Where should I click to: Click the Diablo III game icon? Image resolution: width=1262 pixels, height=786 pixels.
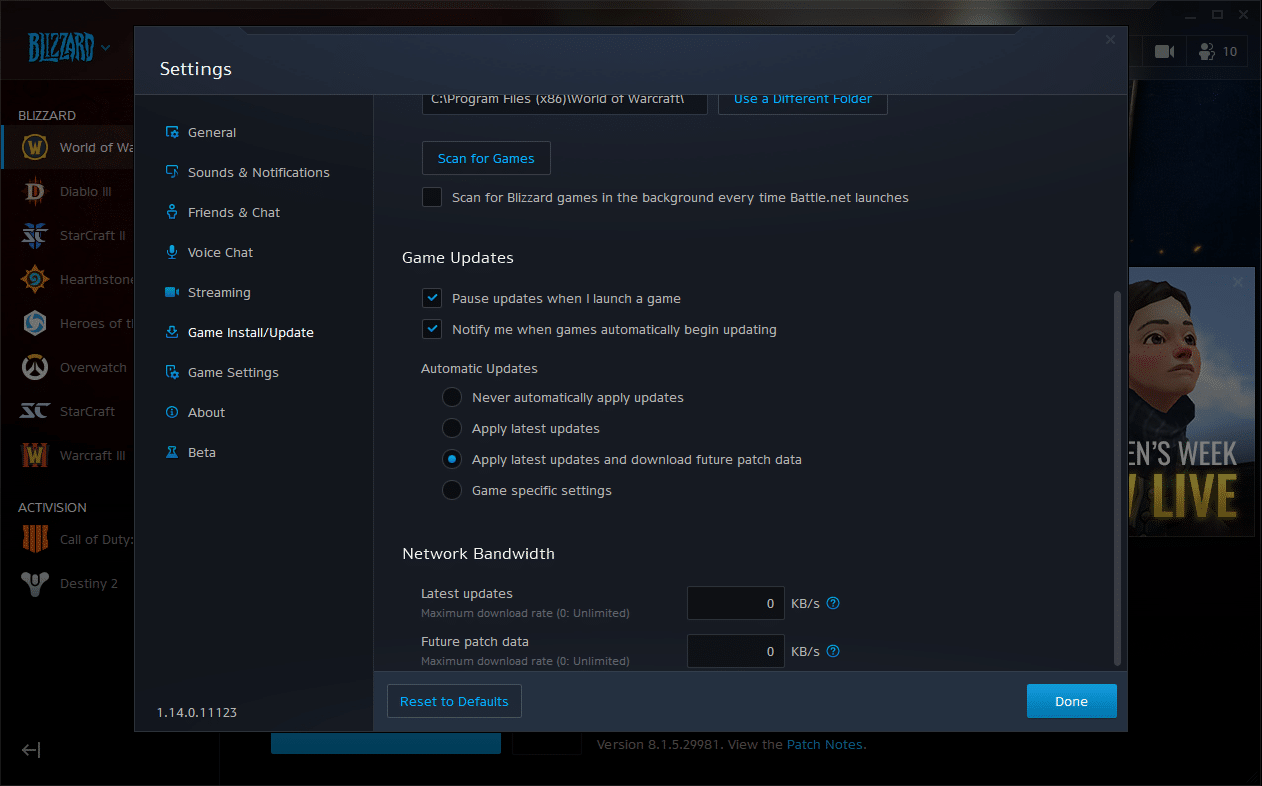pos(35,191)
